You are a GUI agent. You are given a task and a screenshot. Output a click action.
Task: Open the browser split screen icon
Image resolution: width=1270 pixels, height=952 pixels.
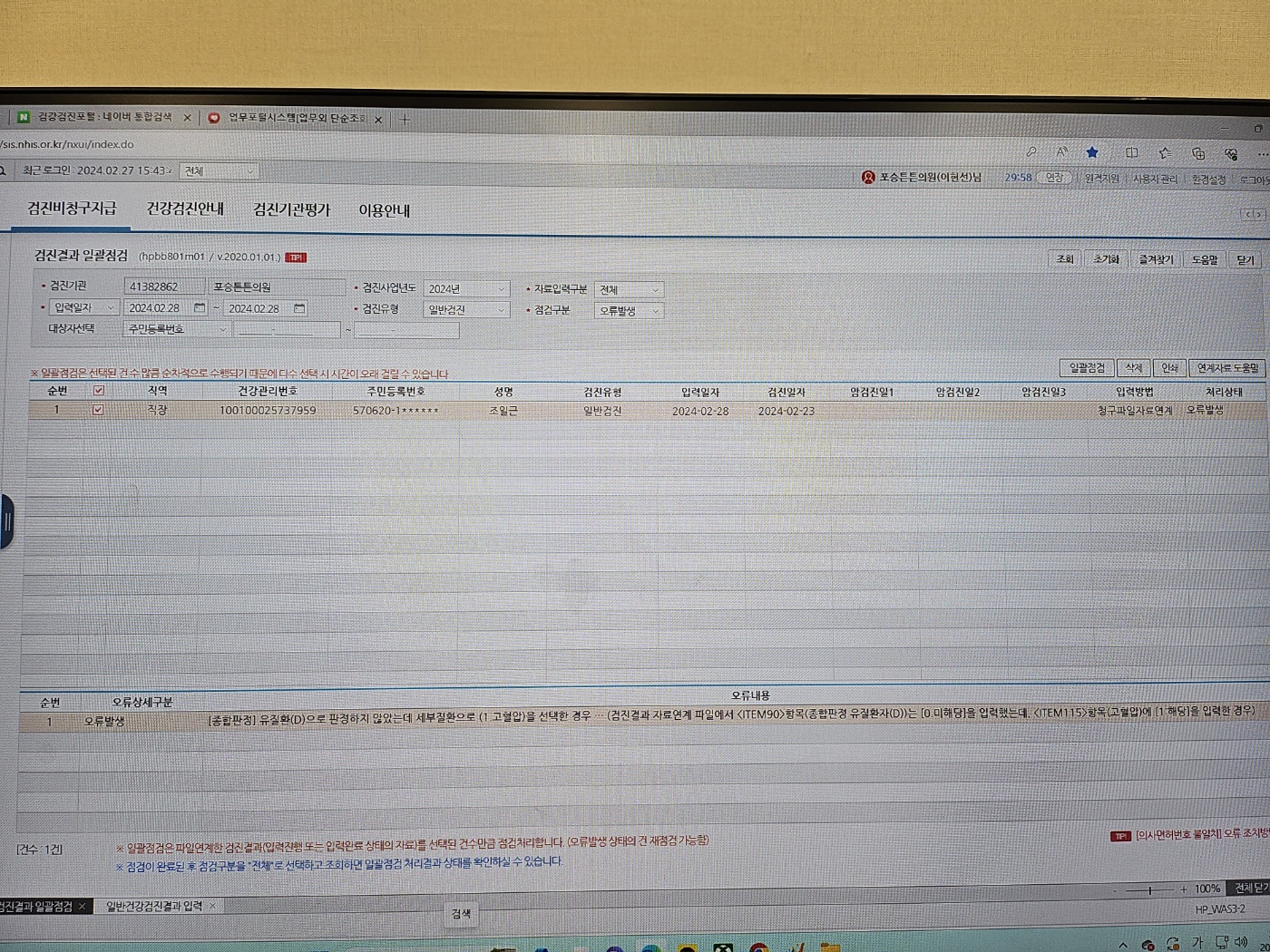[1131, 152]
